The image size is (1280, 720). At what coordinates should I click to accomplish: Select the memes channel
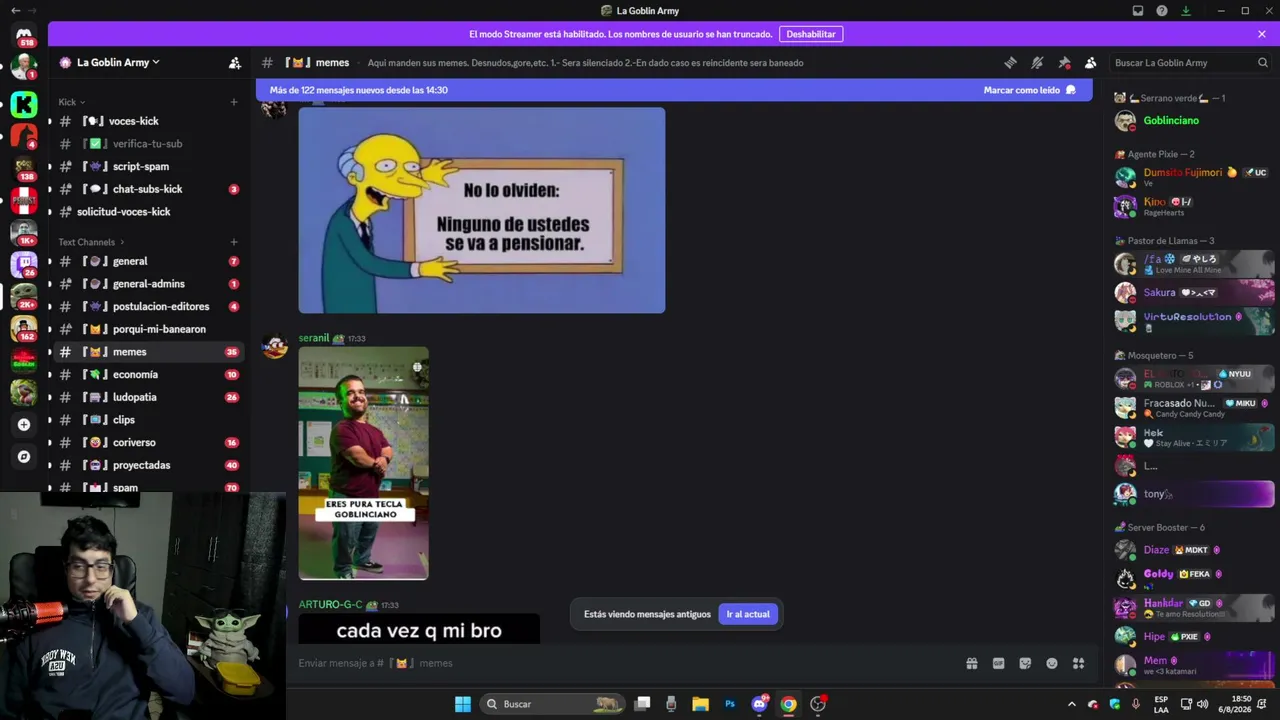click(148, 352)
